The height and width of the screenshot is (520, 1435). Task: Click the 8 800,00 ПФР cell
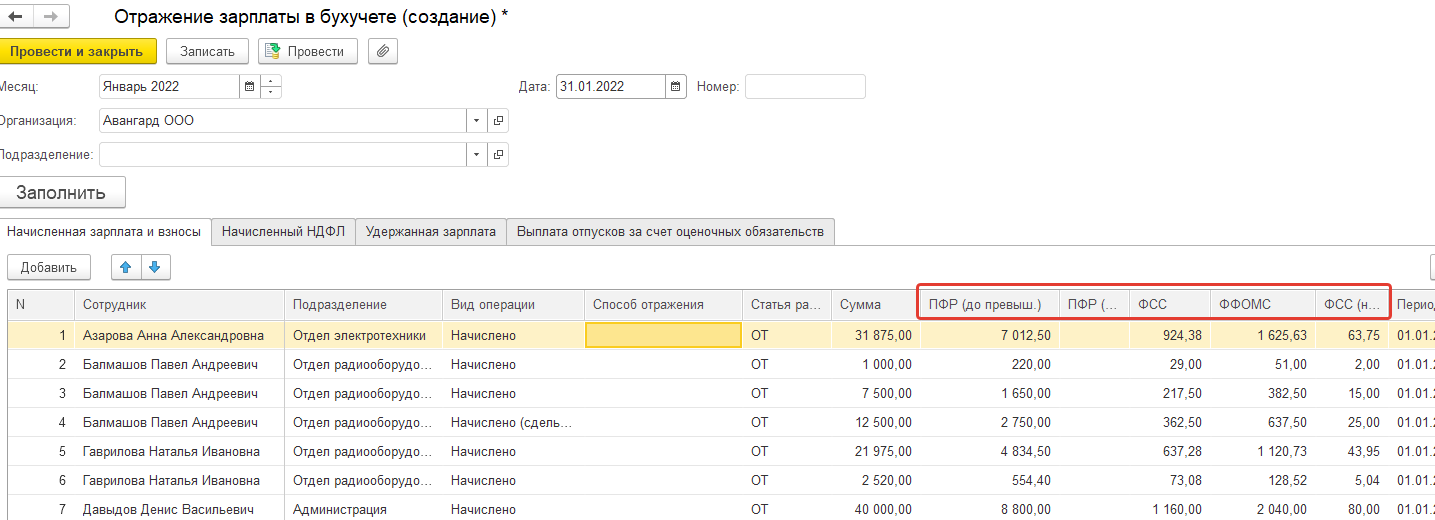pos(989,509)
